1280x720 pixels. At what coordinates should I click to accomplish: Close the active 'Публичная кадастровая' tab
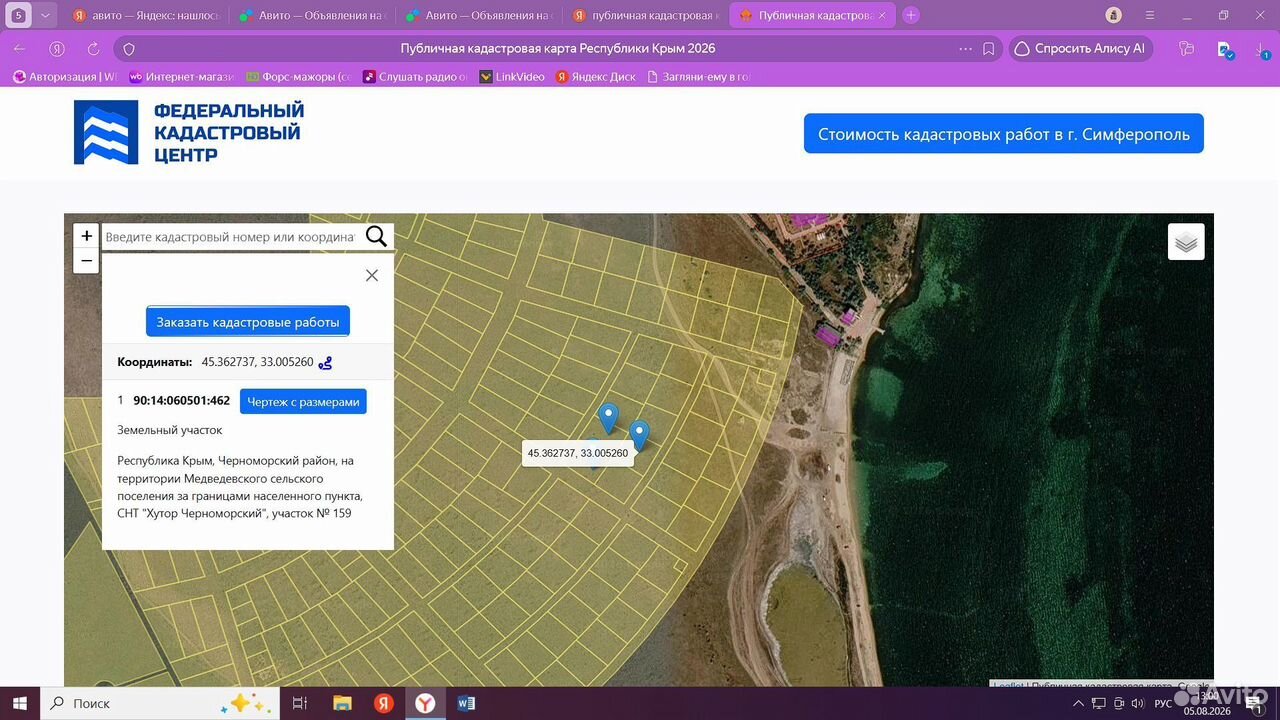881,16
